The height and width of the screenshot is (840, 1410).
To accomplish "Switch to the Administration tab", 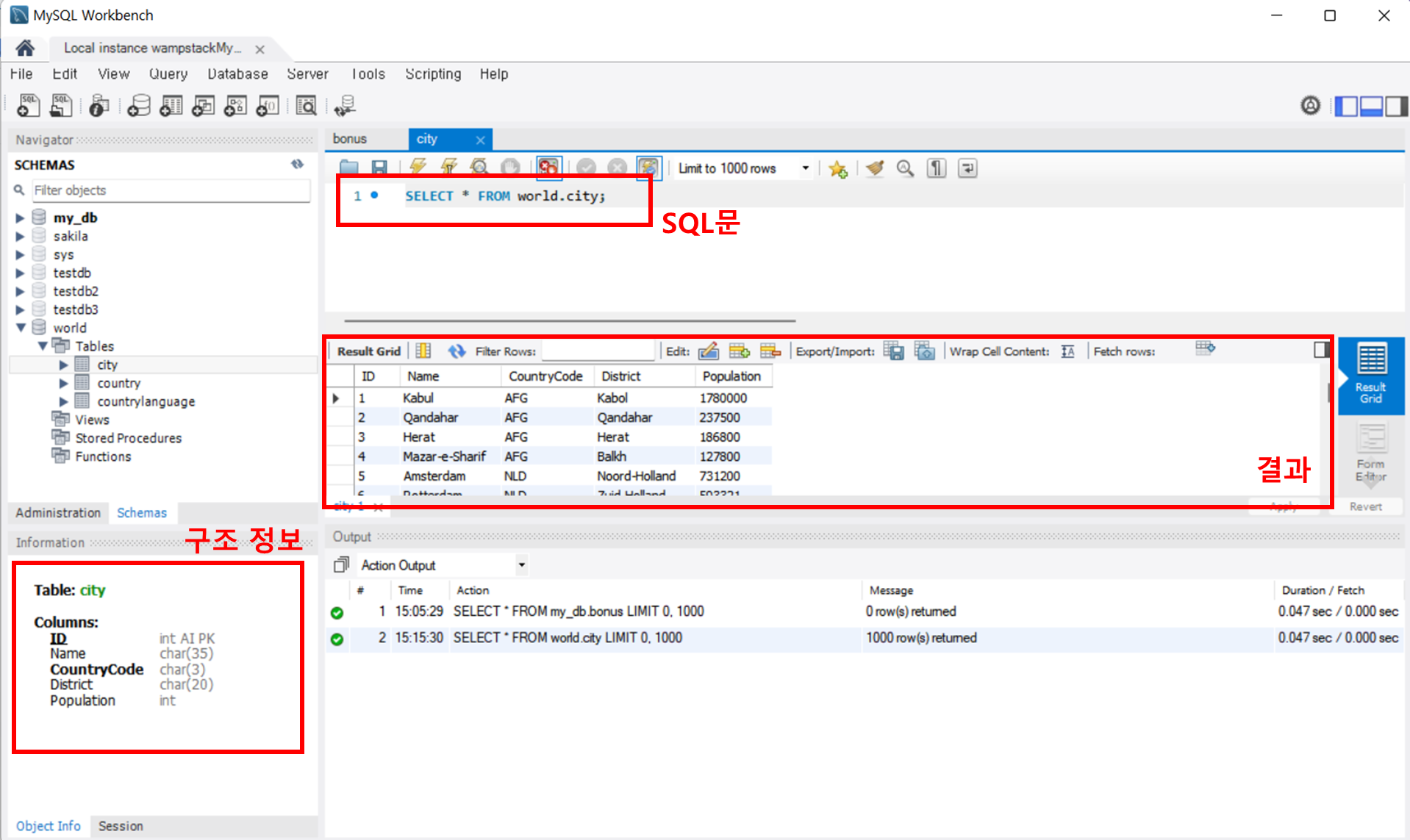I will 58,513.
